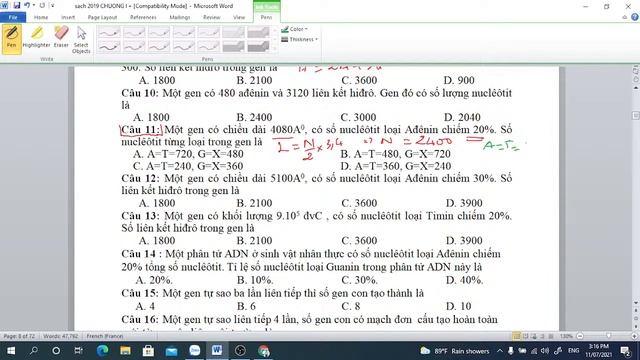Click the zoom slider track
This screenshot has width=640, height=360.
click(607, 336)
